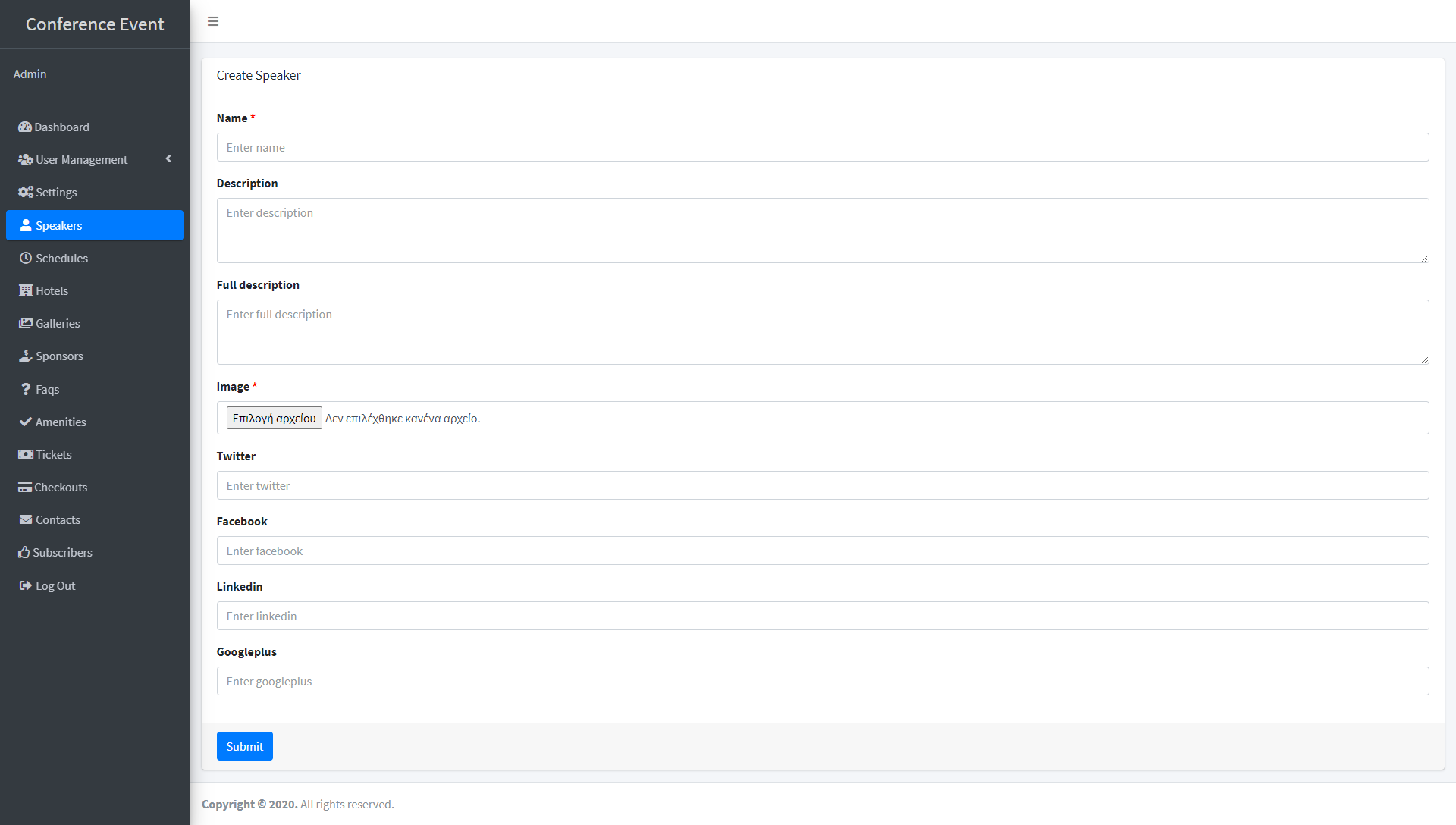Click the Faqs question mark icon
This screenshot has width=1456, height=825.
click(x=26, y=390)
